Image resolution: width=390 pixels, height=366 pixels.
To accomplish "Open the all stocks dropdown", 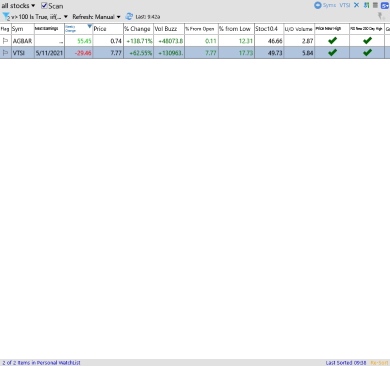I will click(x=18, y=6).
